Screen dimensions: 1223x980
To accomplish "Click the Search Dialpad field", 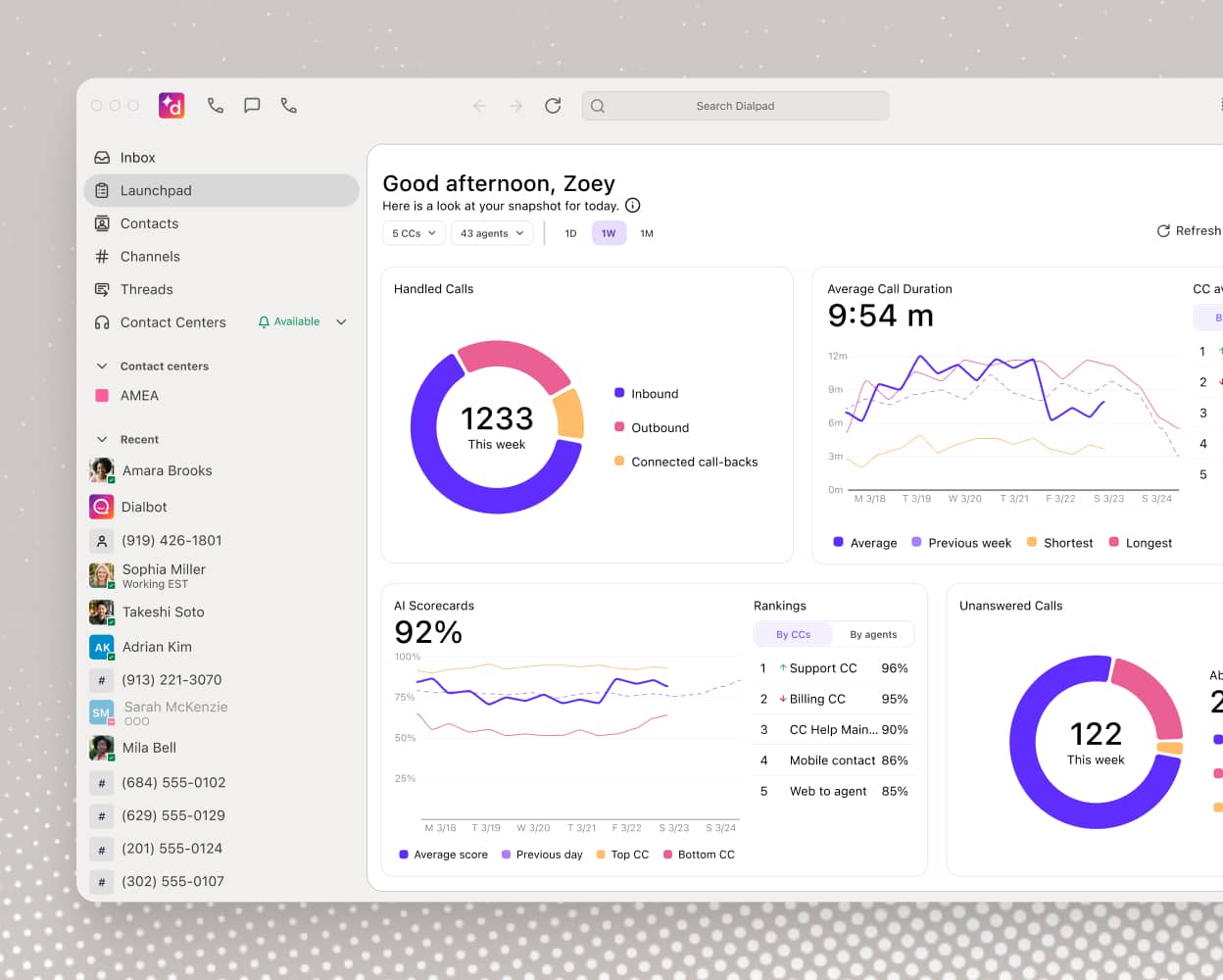I will (x=735, y=106).
